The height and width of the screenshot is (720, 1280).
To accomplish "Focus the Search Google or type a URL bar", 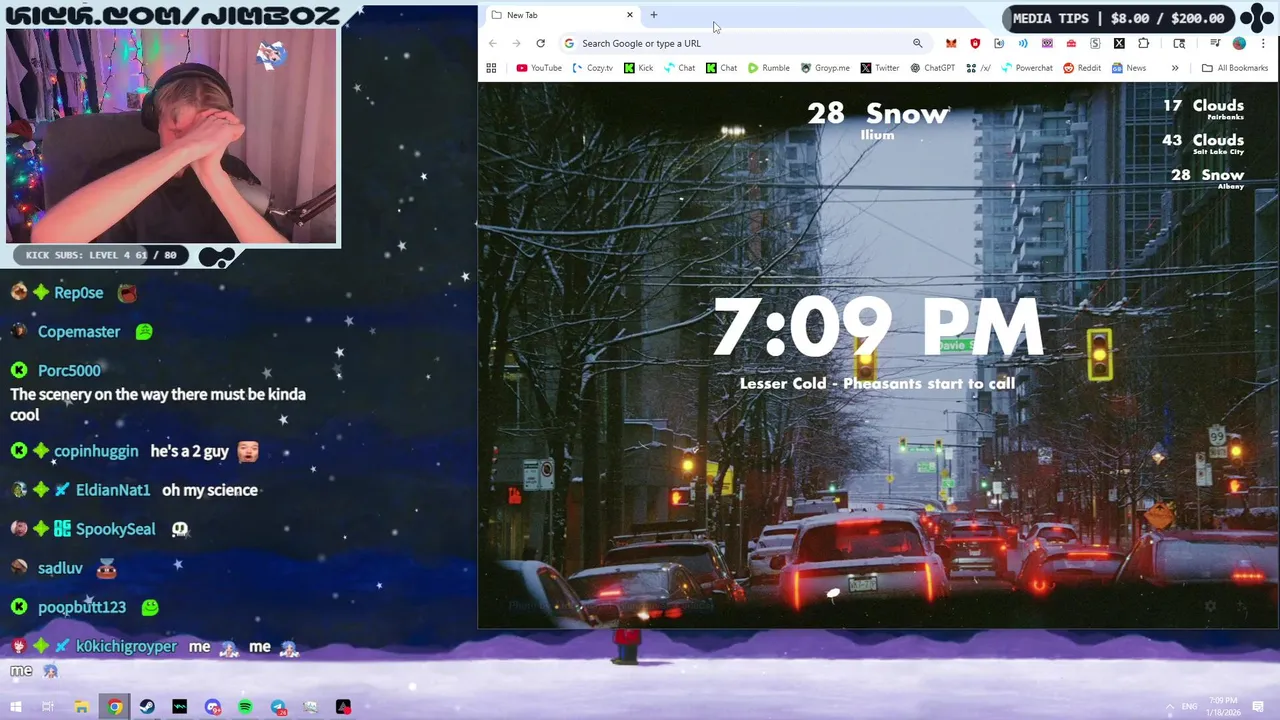I will click(743, 43).
